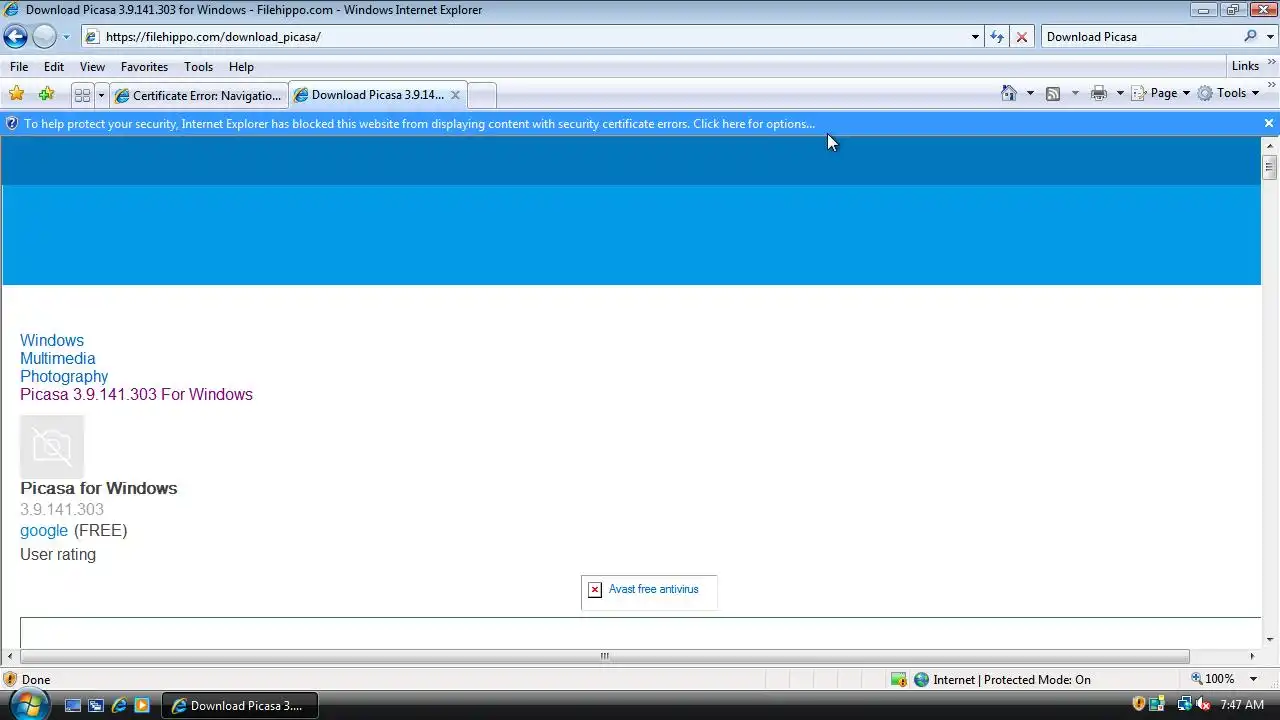The image size is (1280, 720).
Task: Click the information bar security message
Action: pos(419,124)
